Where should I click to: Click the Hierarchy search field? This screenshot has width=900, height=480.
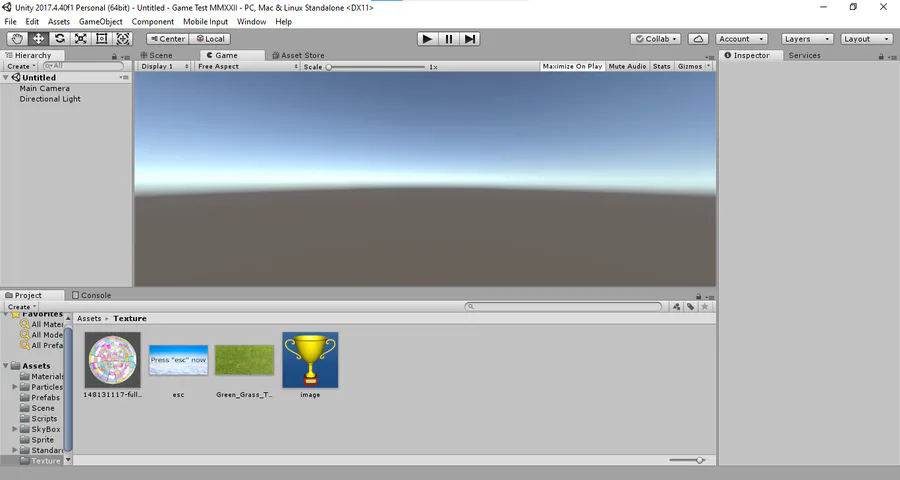83,66
